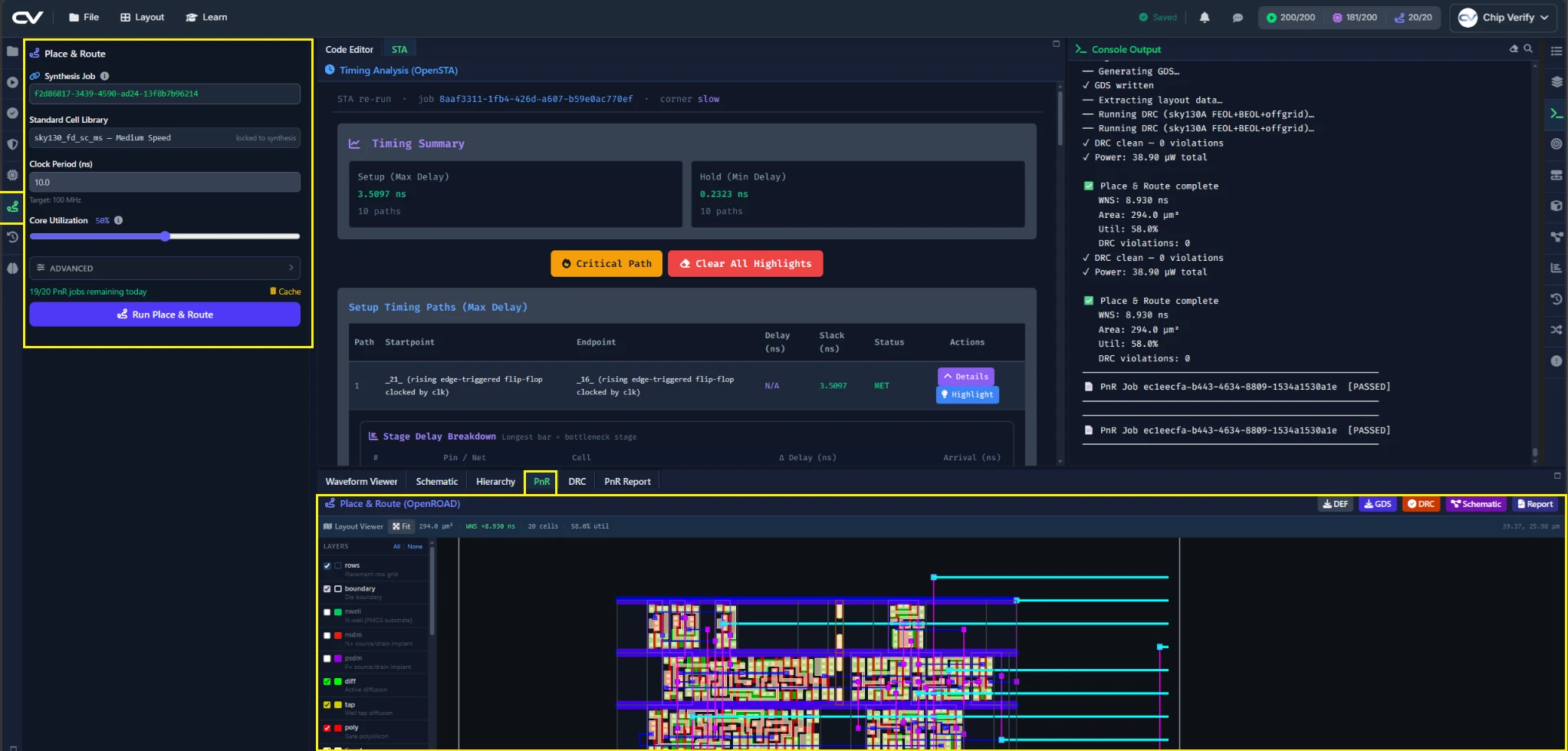
Task: Enable the psdm layer checkbox
Action: tap(327, 658)
